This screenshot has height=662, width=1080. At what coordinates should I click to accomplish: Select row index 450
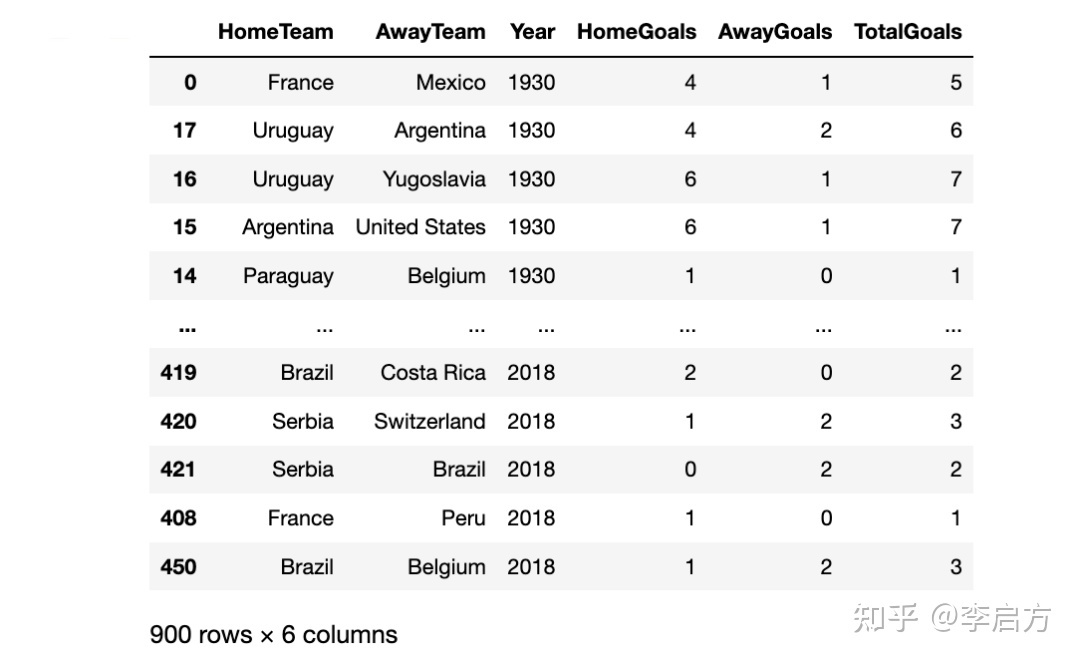(x=178, y=567)
